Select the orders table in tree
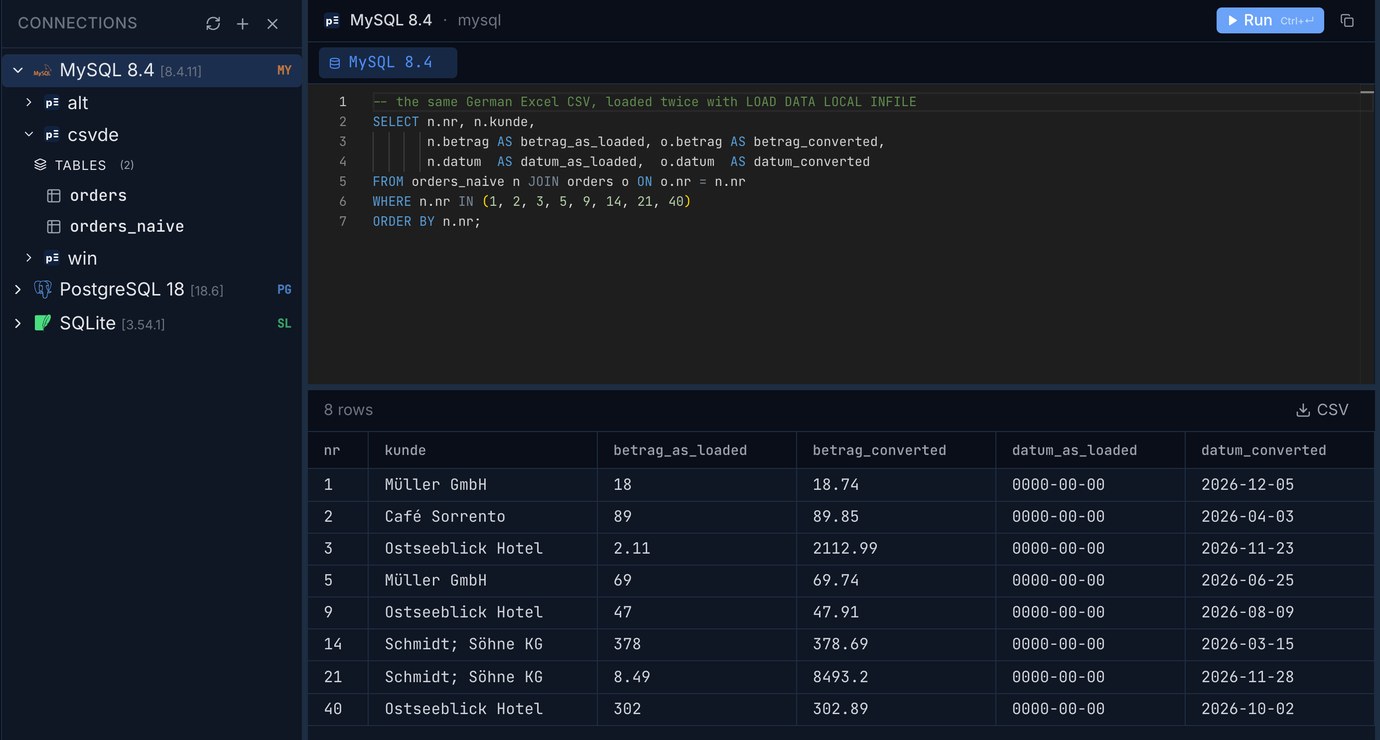1380x740 pixels. (x=98, y=195)
